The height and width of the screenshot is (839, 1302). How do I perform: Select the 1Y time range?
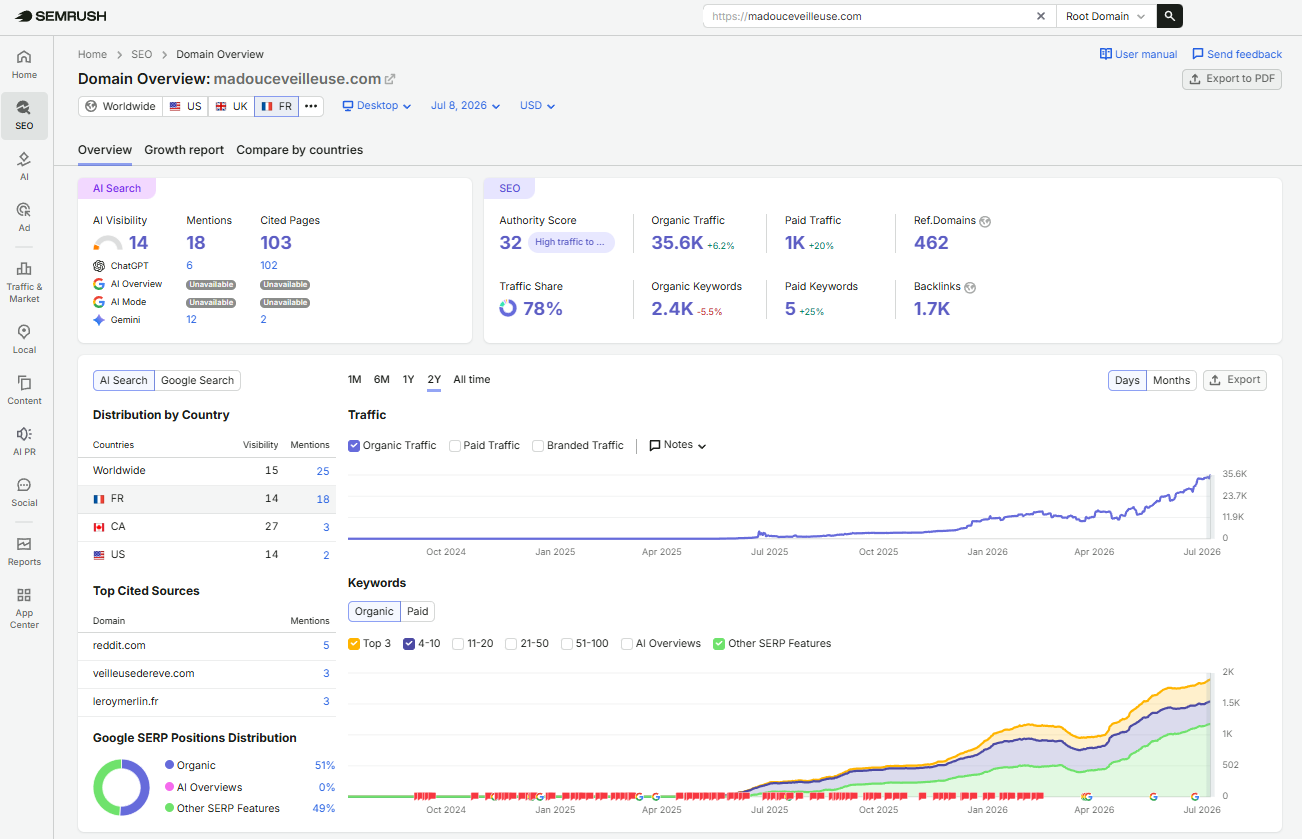[408, 380]
